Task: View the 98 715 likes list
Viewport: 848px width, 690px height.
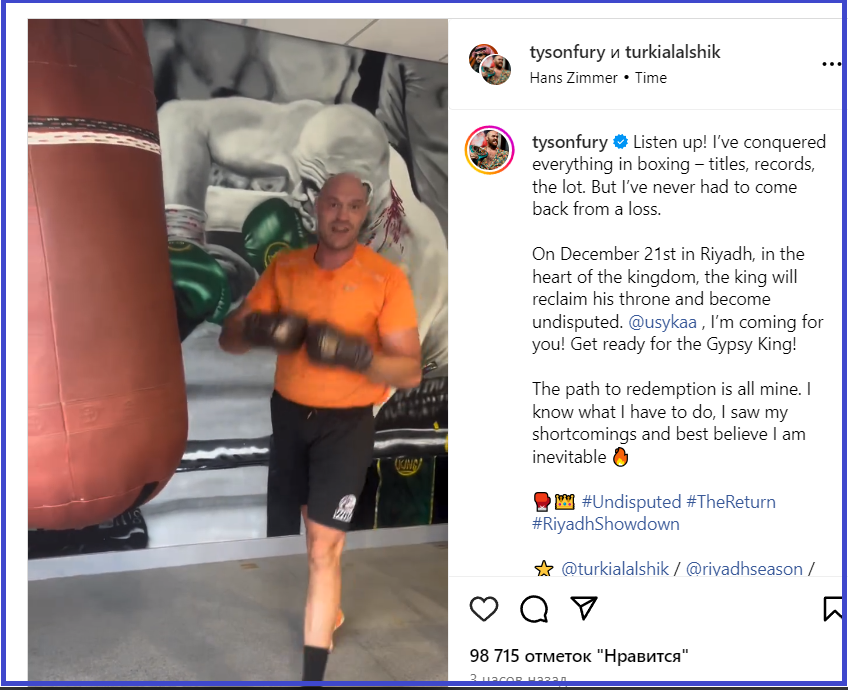Action: point(579,656)
